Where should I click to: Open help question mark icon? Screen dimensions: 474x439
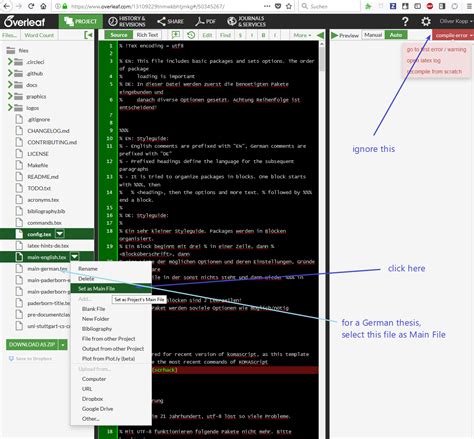click(x=405, y=22)
